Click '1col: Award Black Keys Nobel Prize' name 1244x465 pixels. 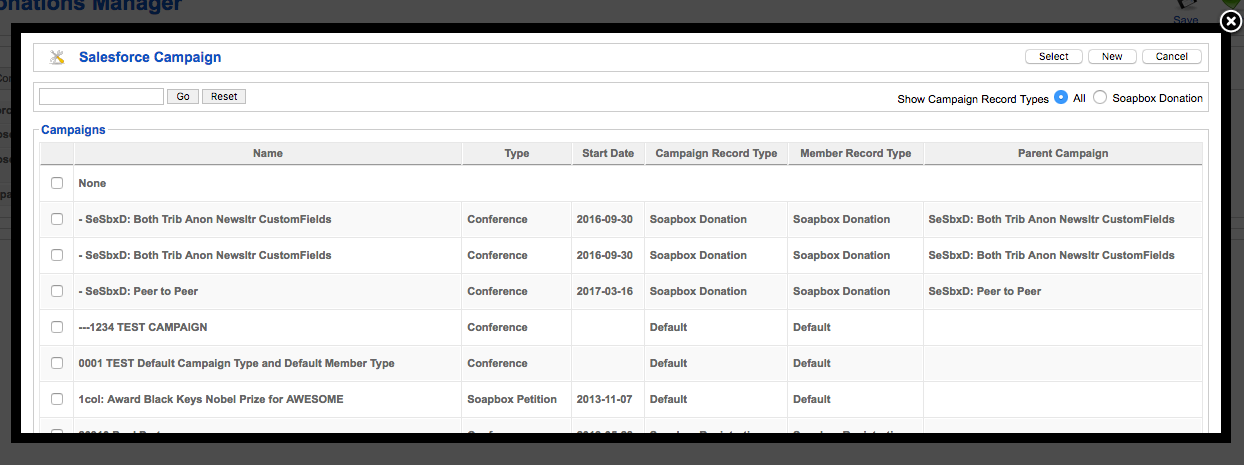211,399
